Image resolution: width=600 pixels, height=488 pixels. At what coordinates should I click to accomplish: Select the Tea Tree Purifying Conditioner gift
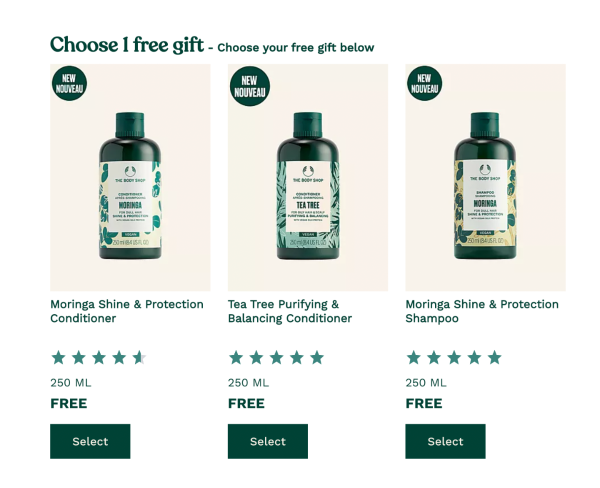click(268, 441)
